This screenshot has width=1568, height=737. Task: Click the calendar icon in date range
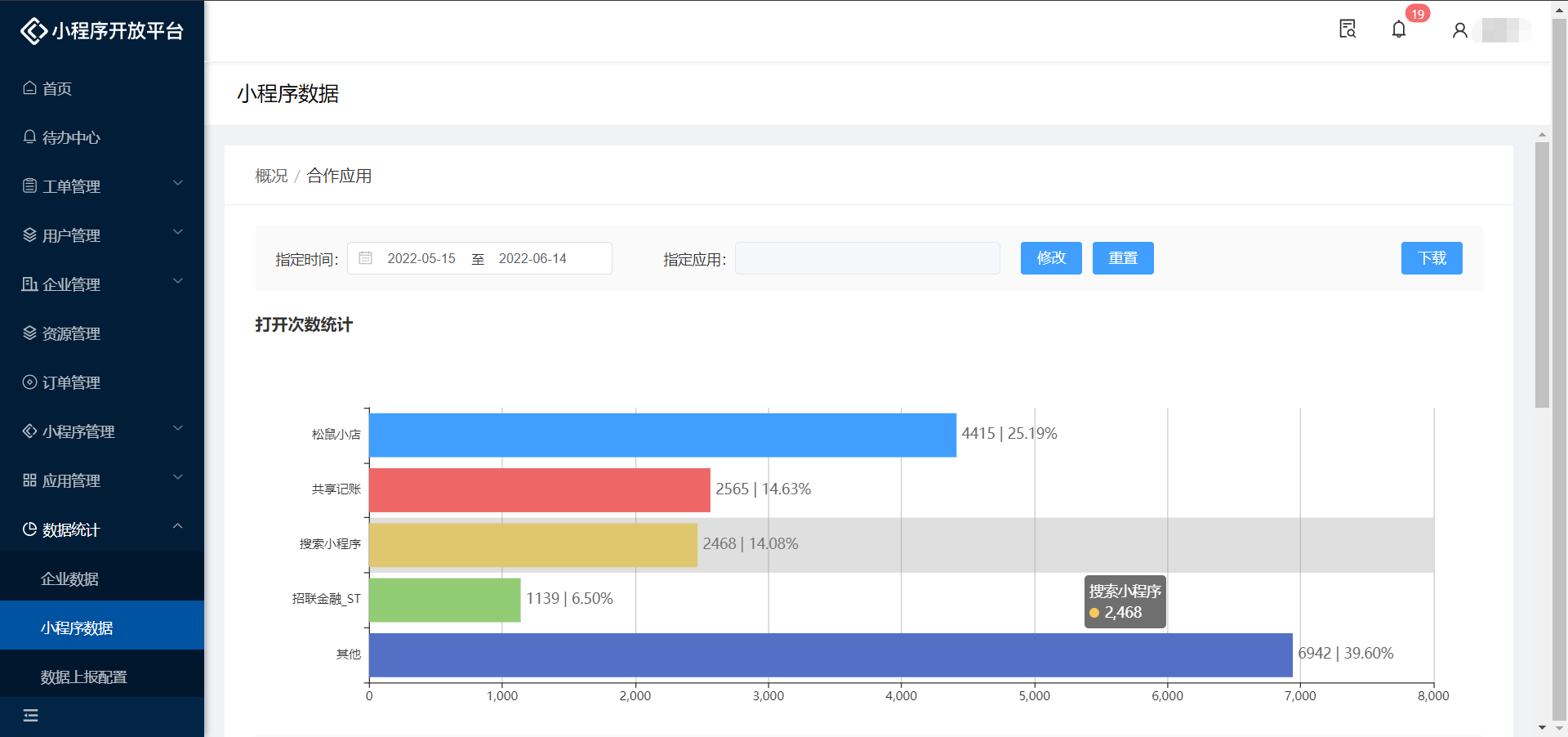(366, 258)
